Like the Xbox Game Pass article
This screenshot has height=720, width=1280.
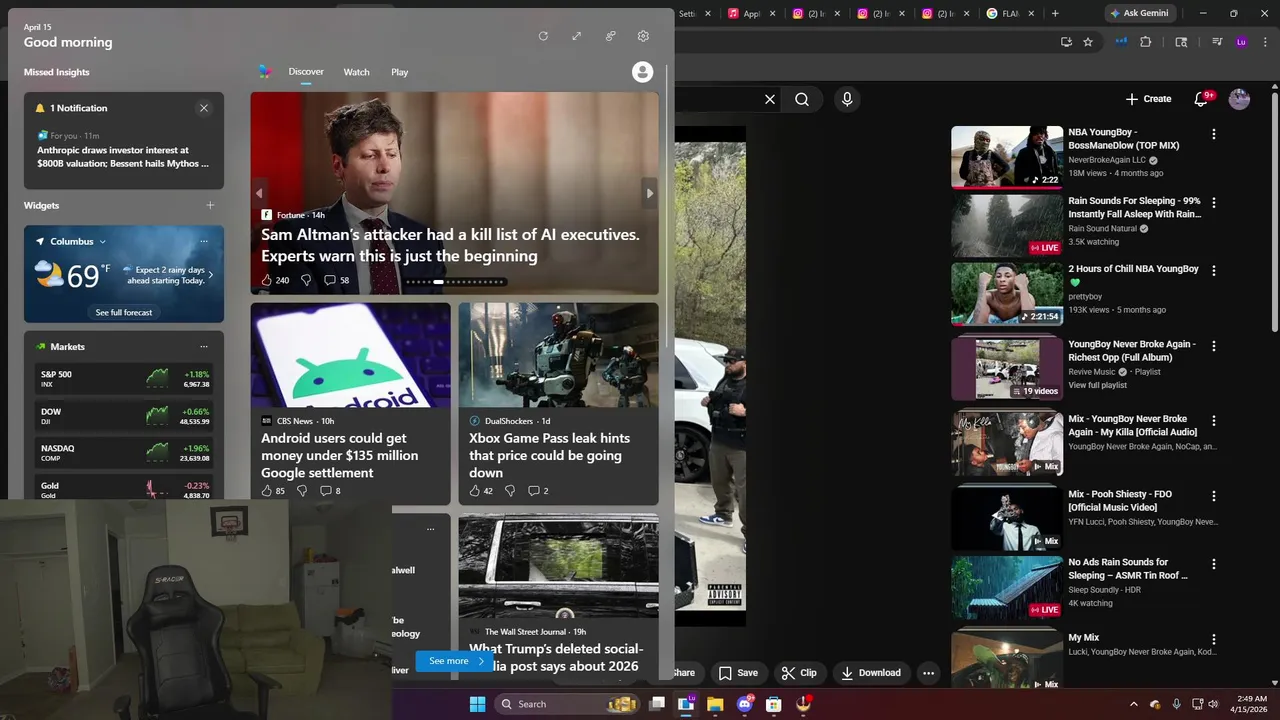click(x=475, y=491)
